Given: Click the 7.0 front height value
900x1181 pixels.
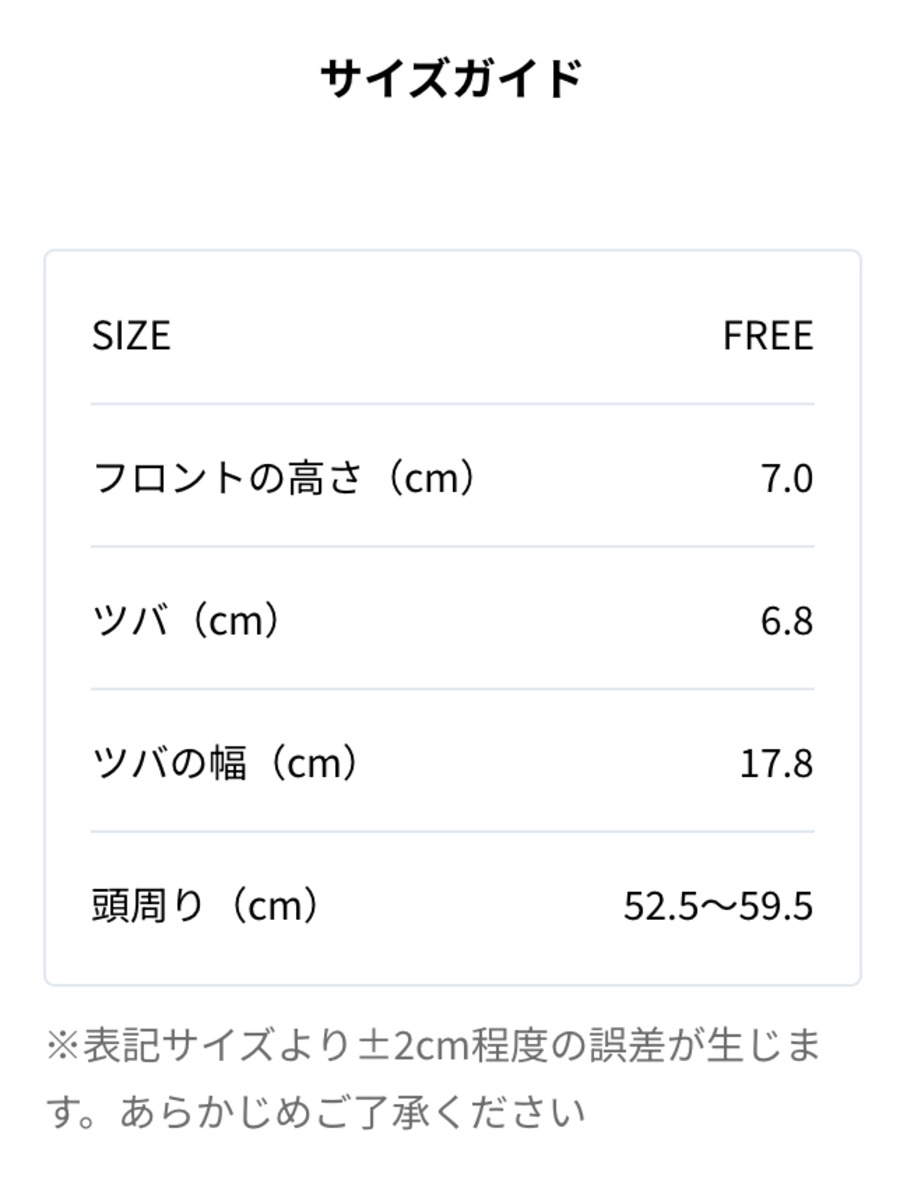Looking at the screenshot, I should point(786,479).
